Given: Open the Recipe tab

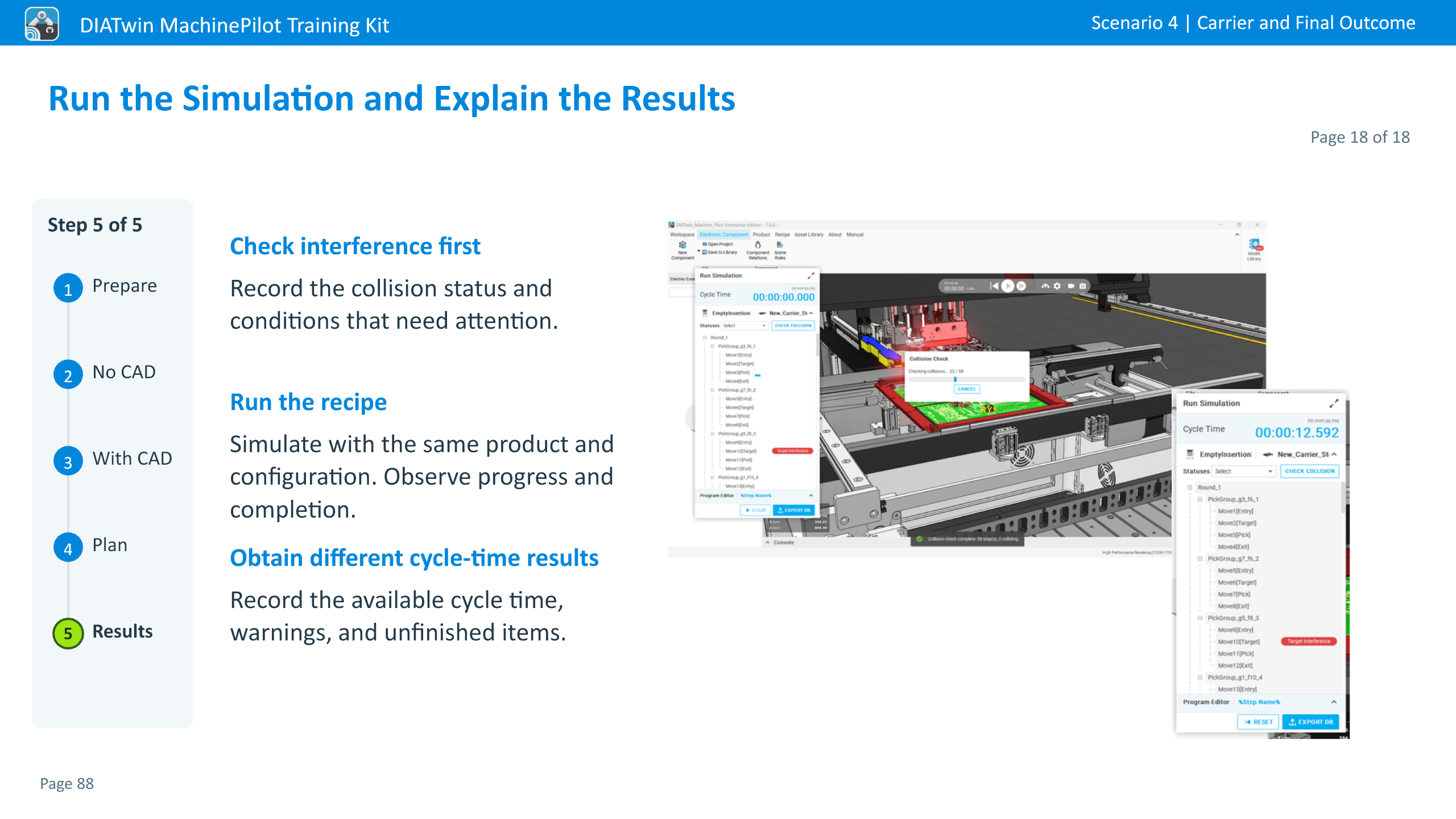Looking at the screenshot, I should pos(782,234).
